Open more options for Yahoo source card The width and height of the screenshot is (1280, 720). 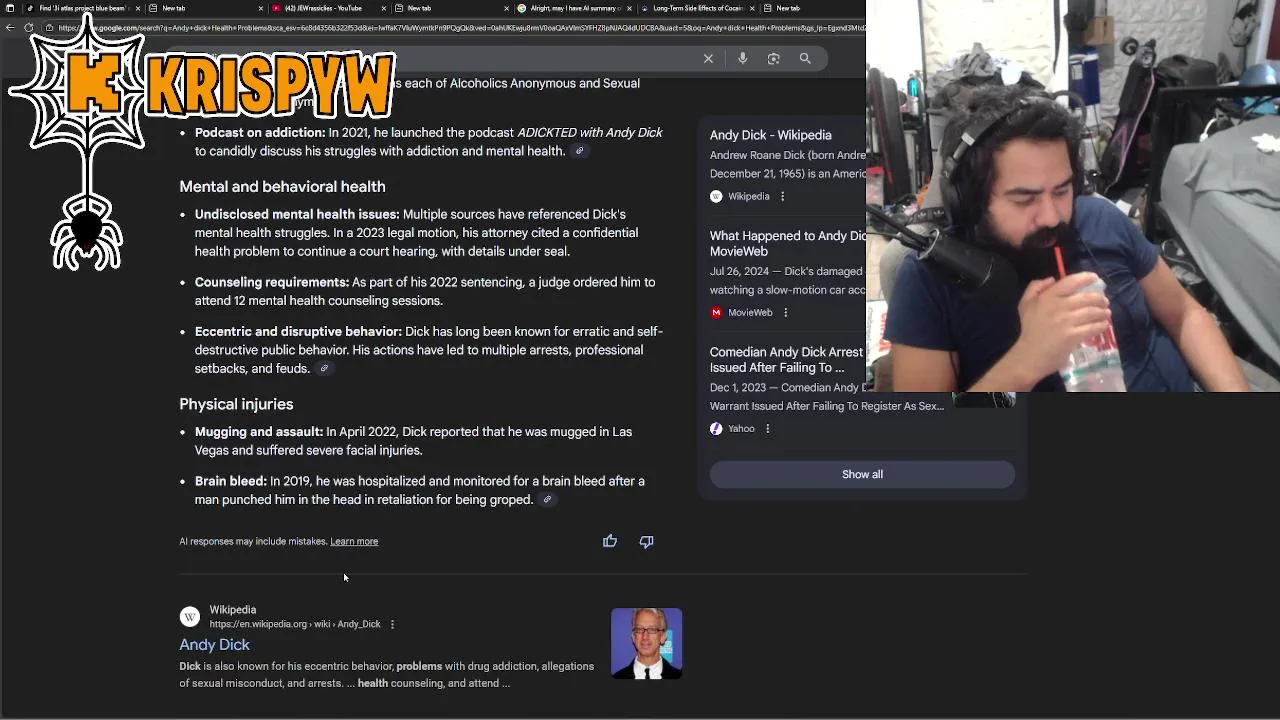click(x=767, y=429)
